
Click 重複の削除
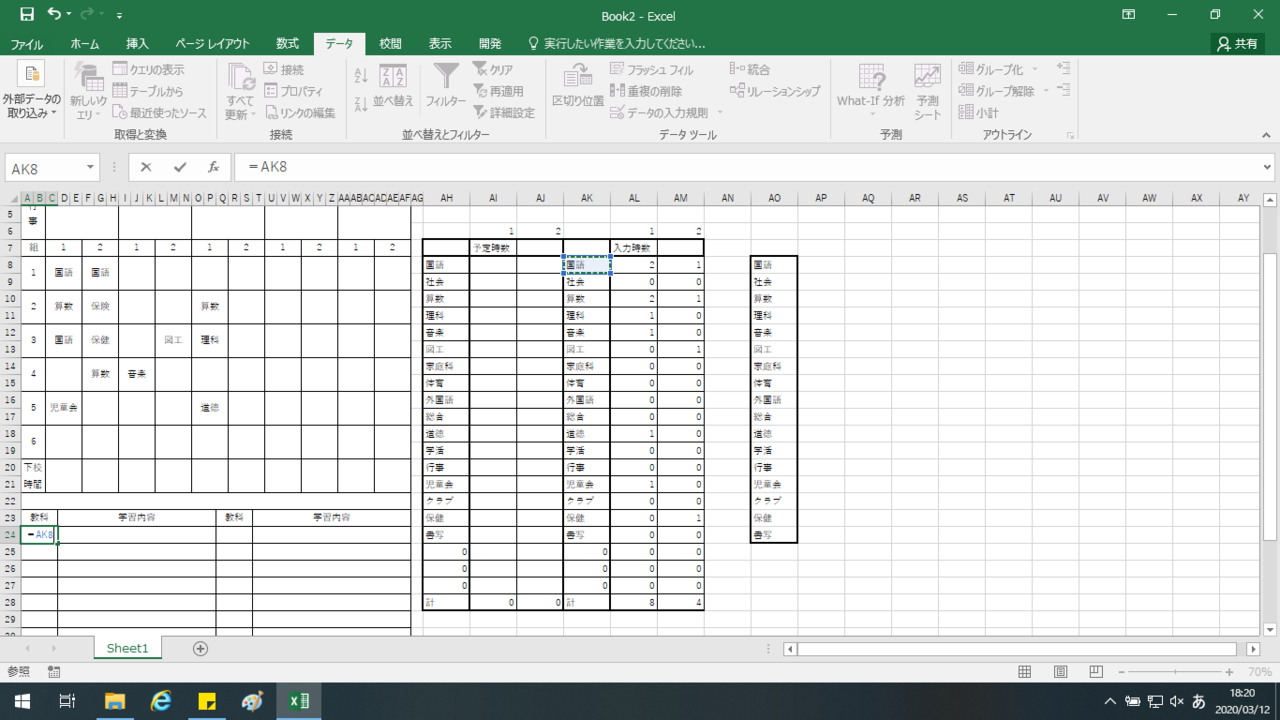[646, 91]
